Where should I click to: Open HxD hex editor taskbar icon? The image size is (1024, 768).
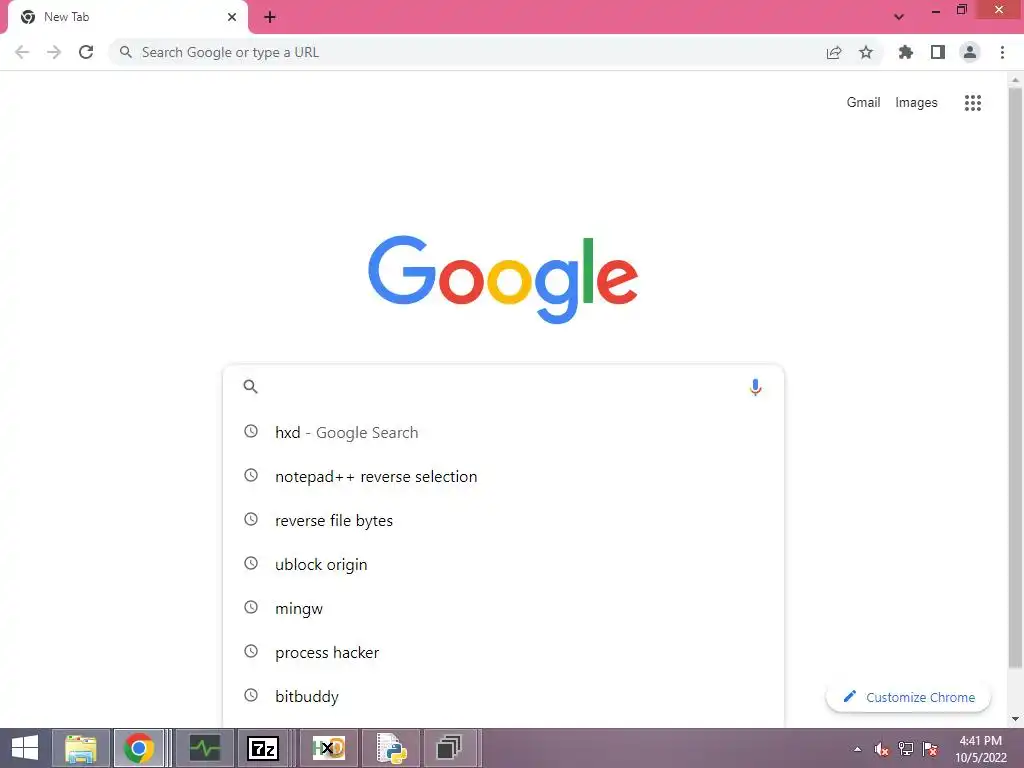328,748
